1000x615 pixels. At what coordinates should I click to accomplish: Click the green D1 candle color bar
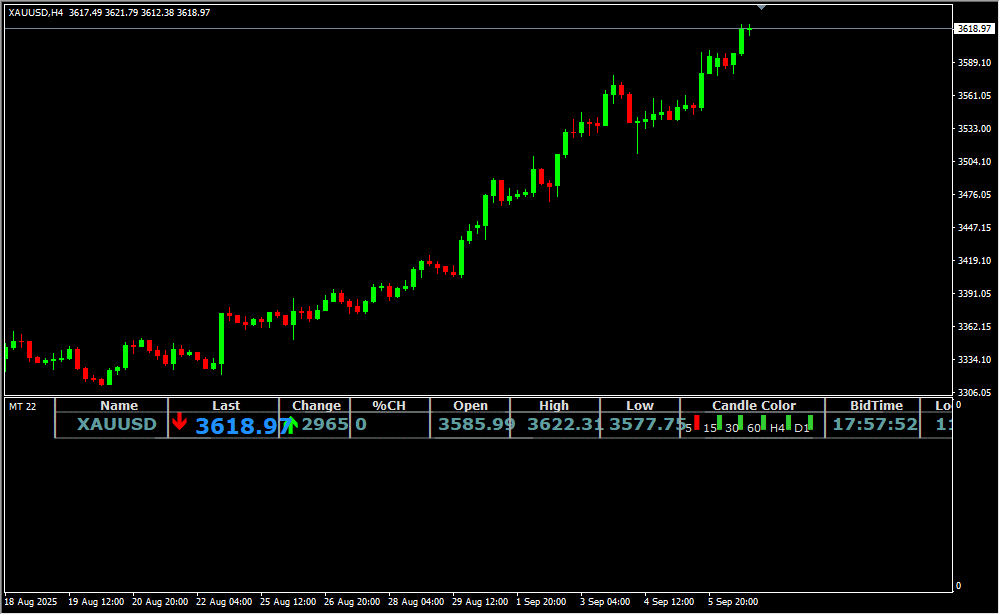tap(810, 423)
